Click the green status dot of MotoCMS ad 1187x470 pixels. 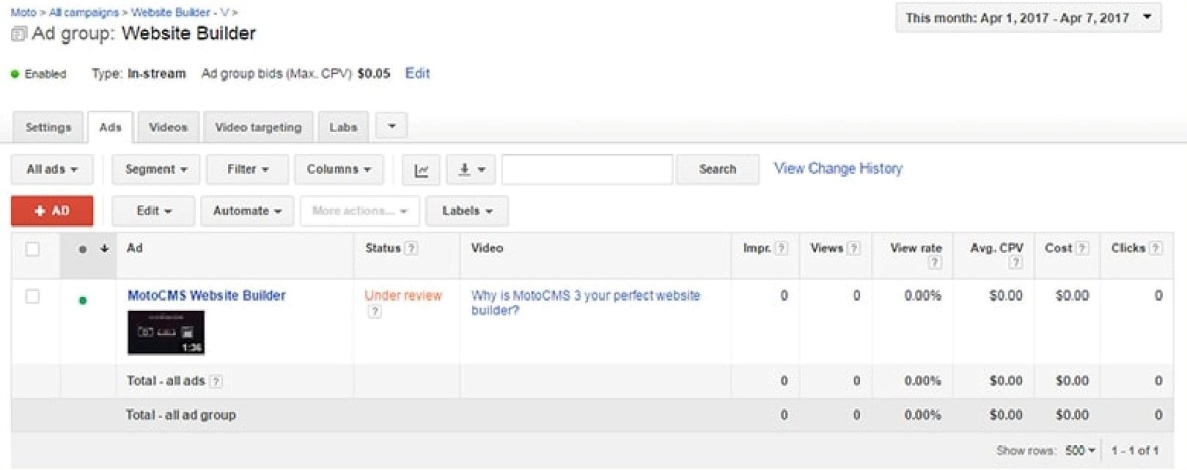(x=82, y=300)
